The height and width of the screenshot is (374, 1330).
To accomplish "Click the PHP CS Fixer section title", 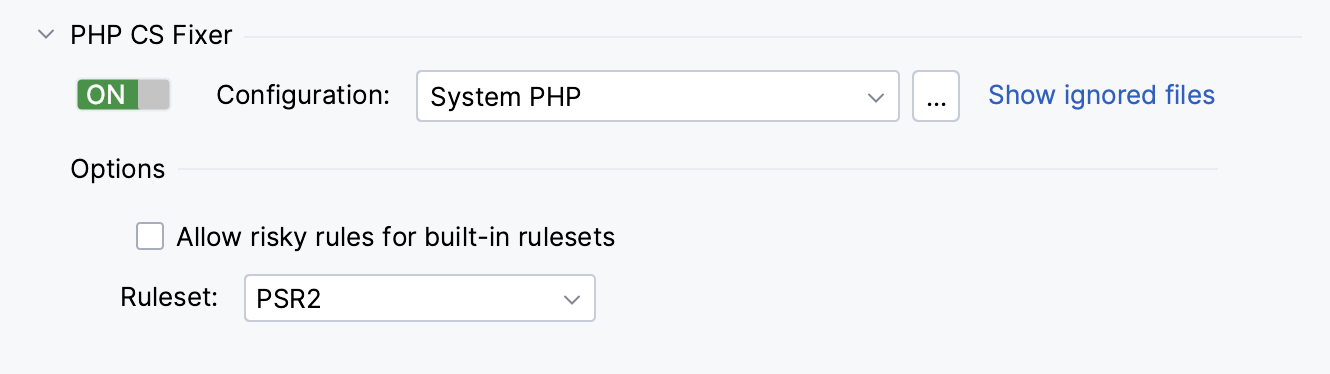I will point(151,35).
